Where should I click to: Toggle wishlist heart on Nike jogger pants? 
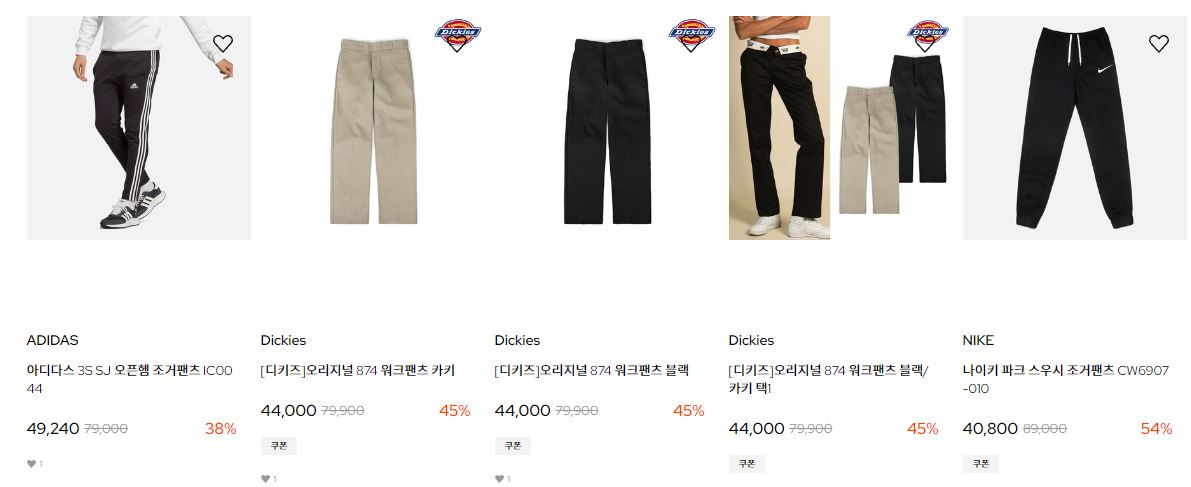(x=1158, y=43)
